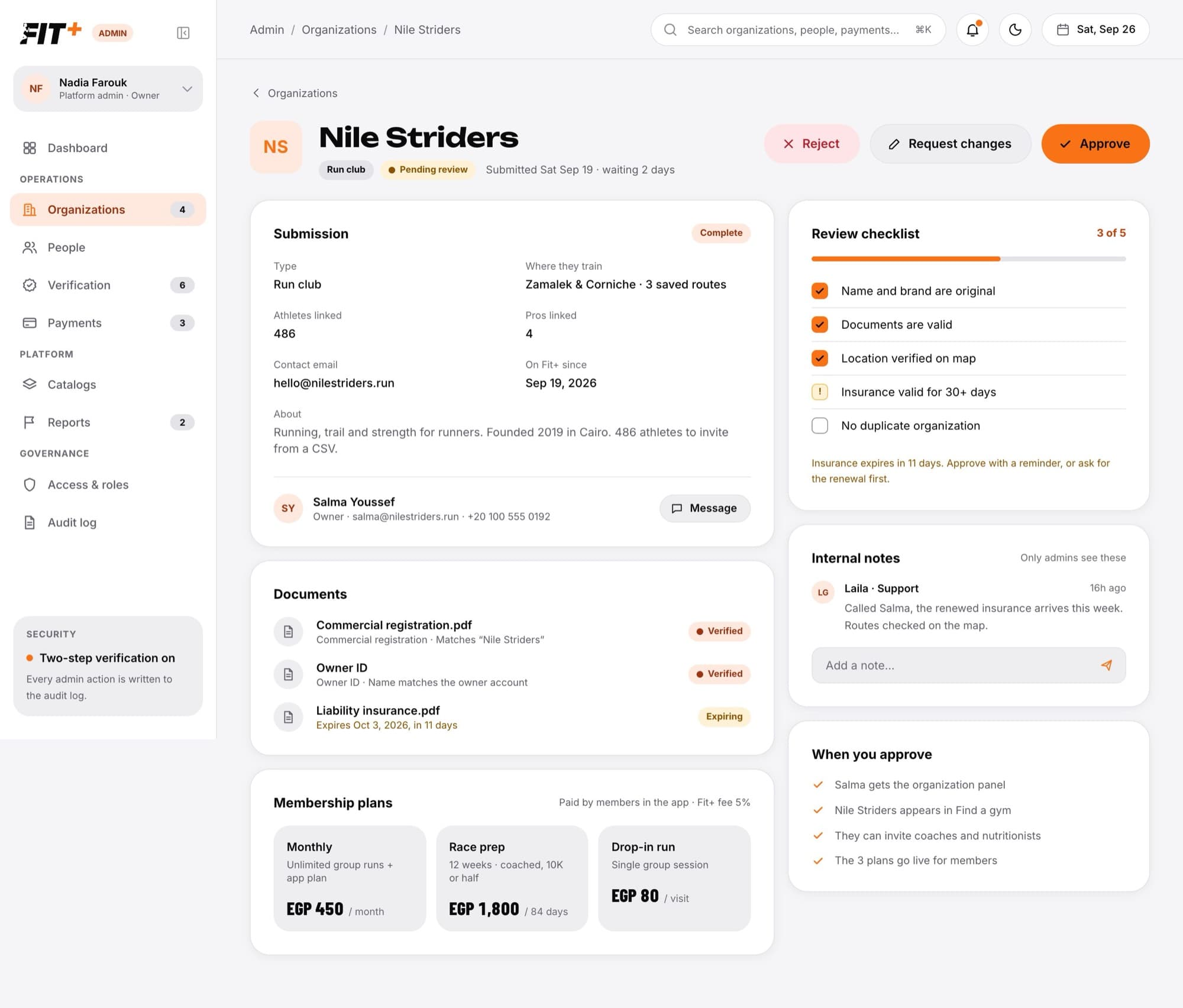Click the search organizations input field
Image resolution: width=1183 pixels, height=1008 pixels.
point(798,30)
